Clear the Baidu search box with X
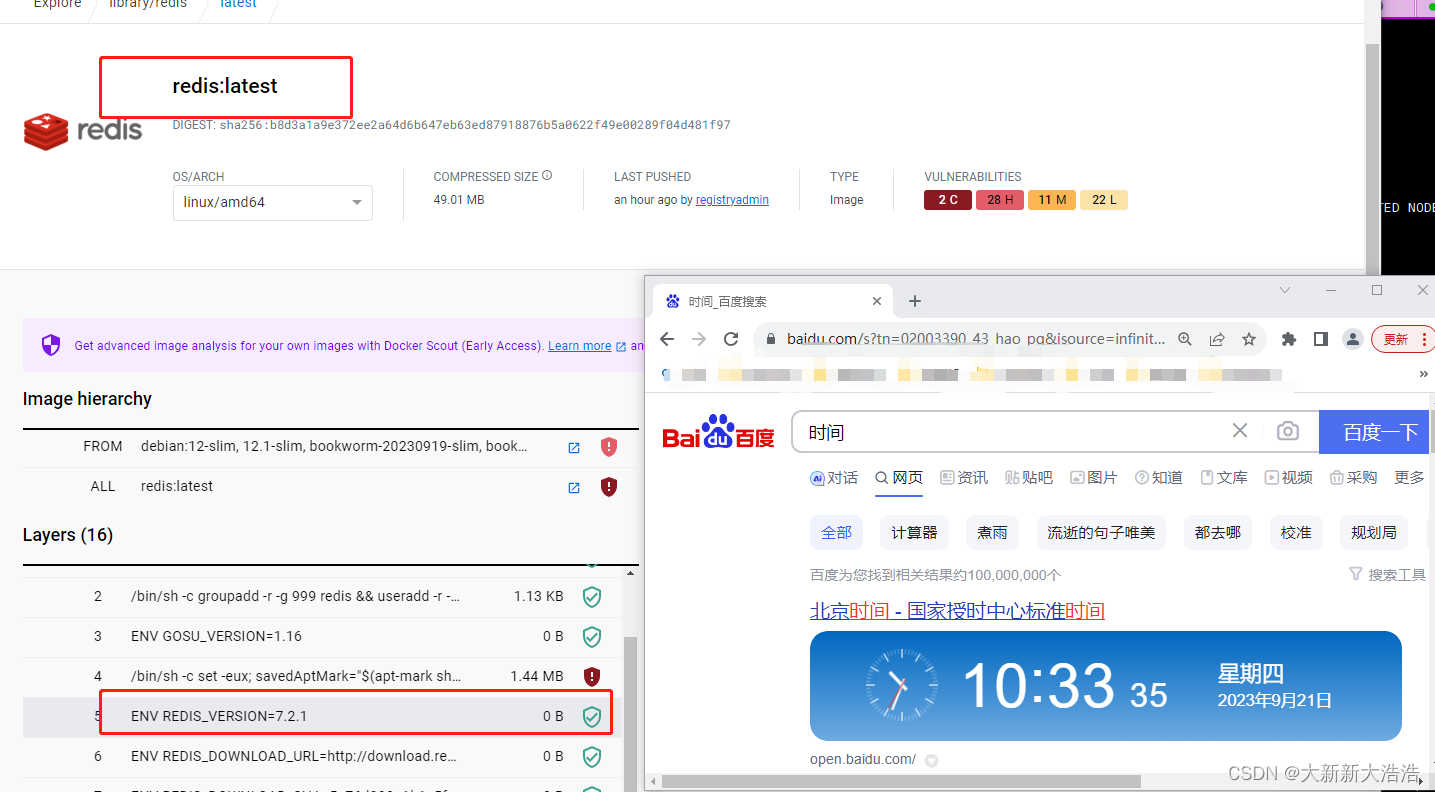1435x792 pixels. pyautogui.click(x=1240, y=431)
